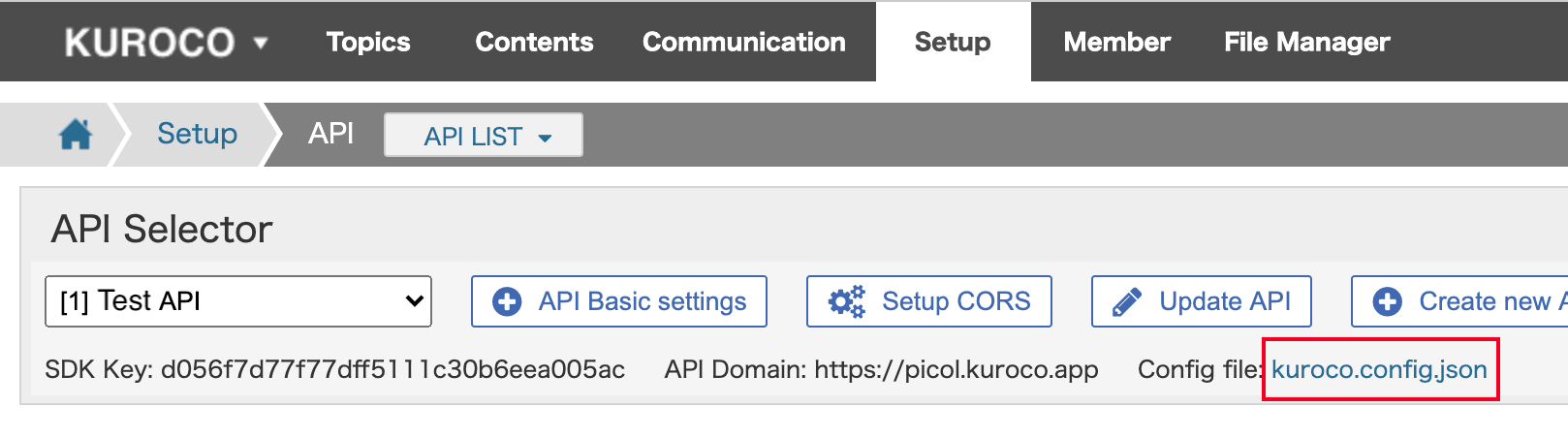This screenshot has height=438, width=1568.
Task: Open the KUROCO logo dropdown arrow
Action: click(260, 44)
